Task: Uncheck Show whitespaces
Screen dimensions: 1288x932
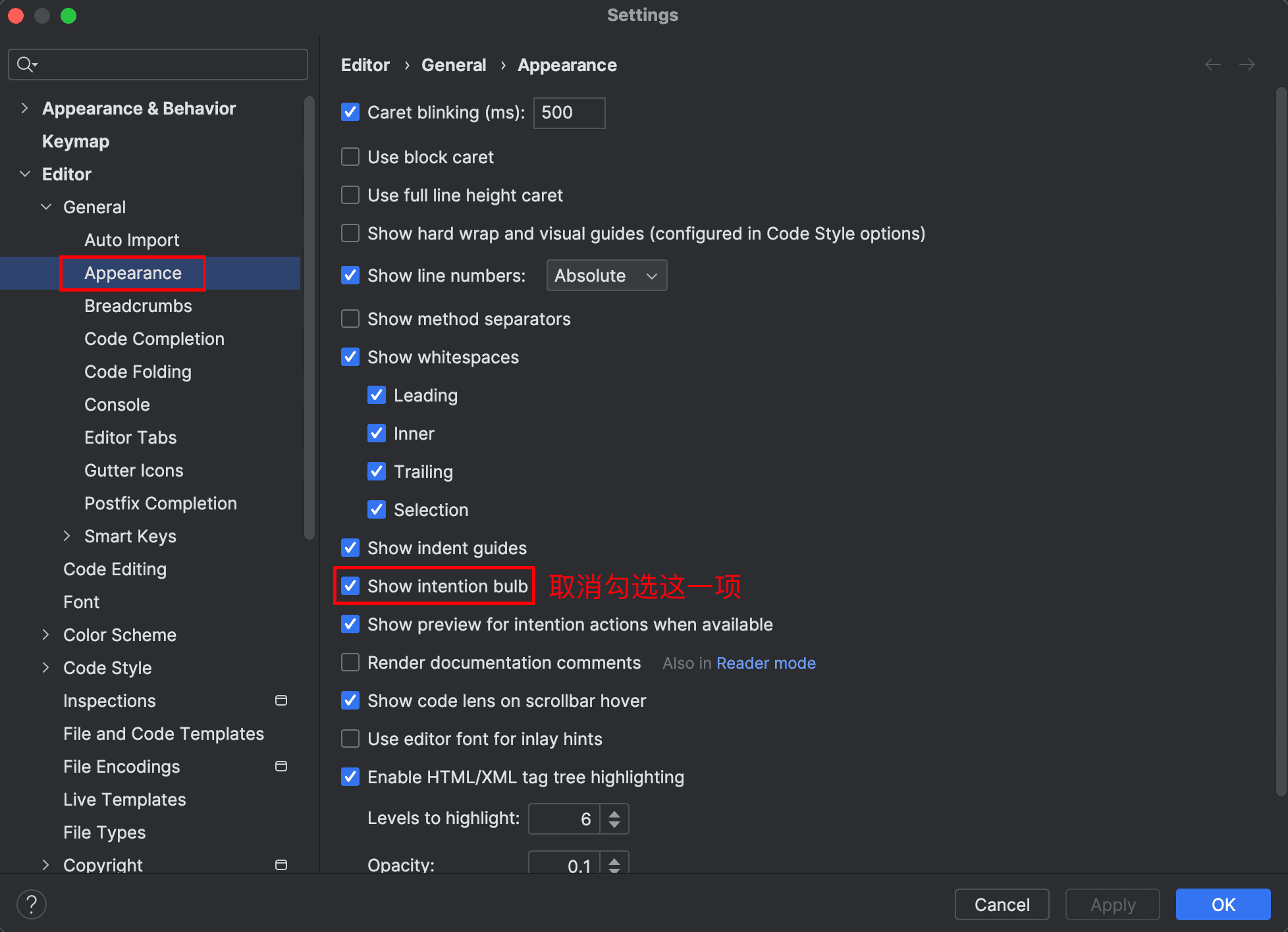Action: pyautogui.click(x=350, y=357)
